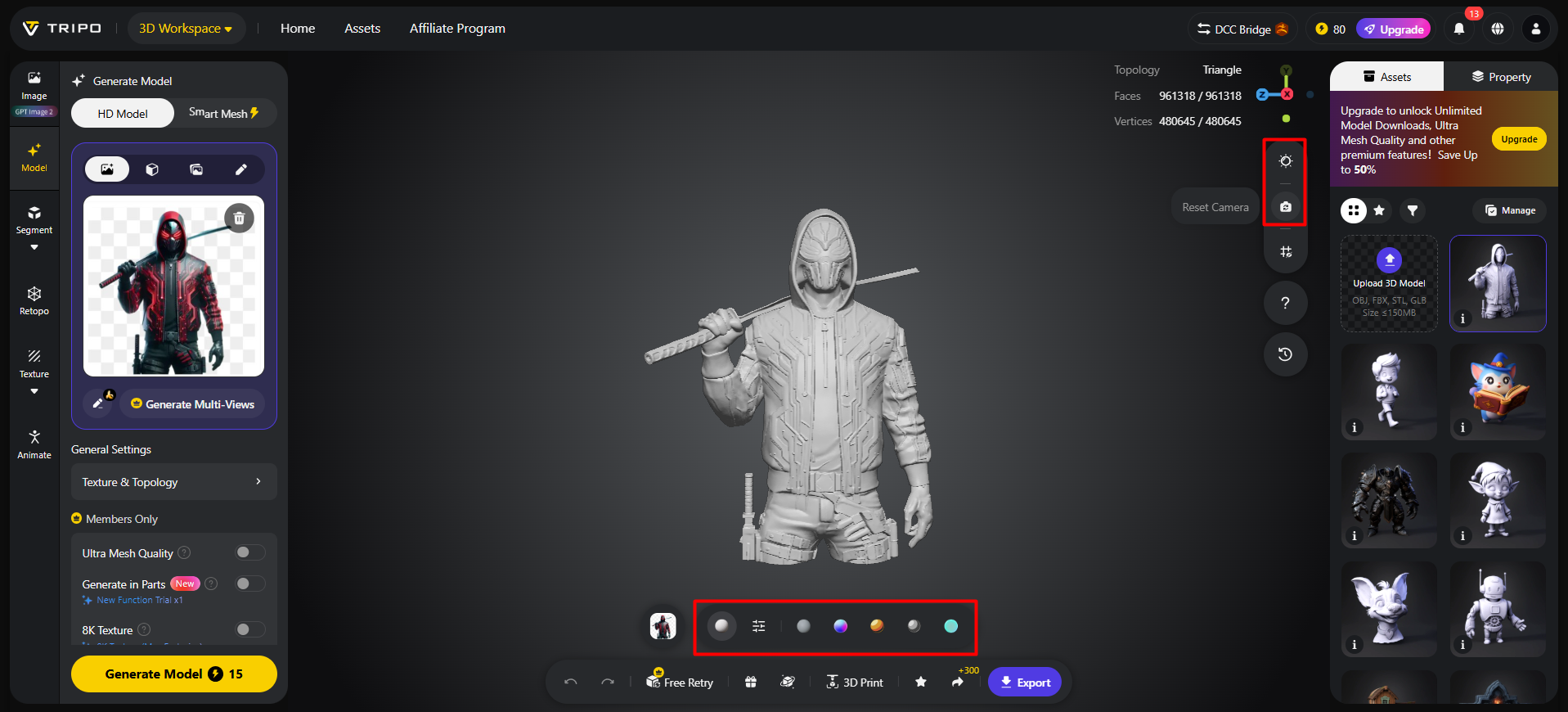1568x712 pixels.
Task: Open the lighting settings sun icon
Action: 1286,161
